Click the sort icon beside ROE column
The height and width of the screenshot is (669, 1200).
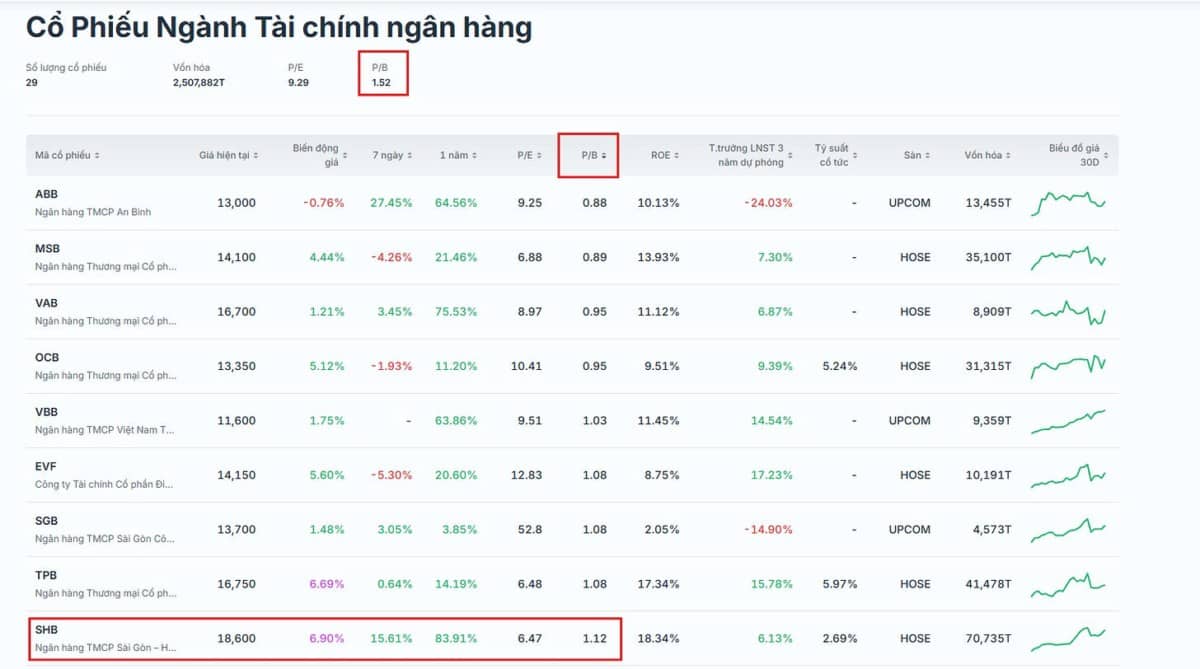pos(678,155)
